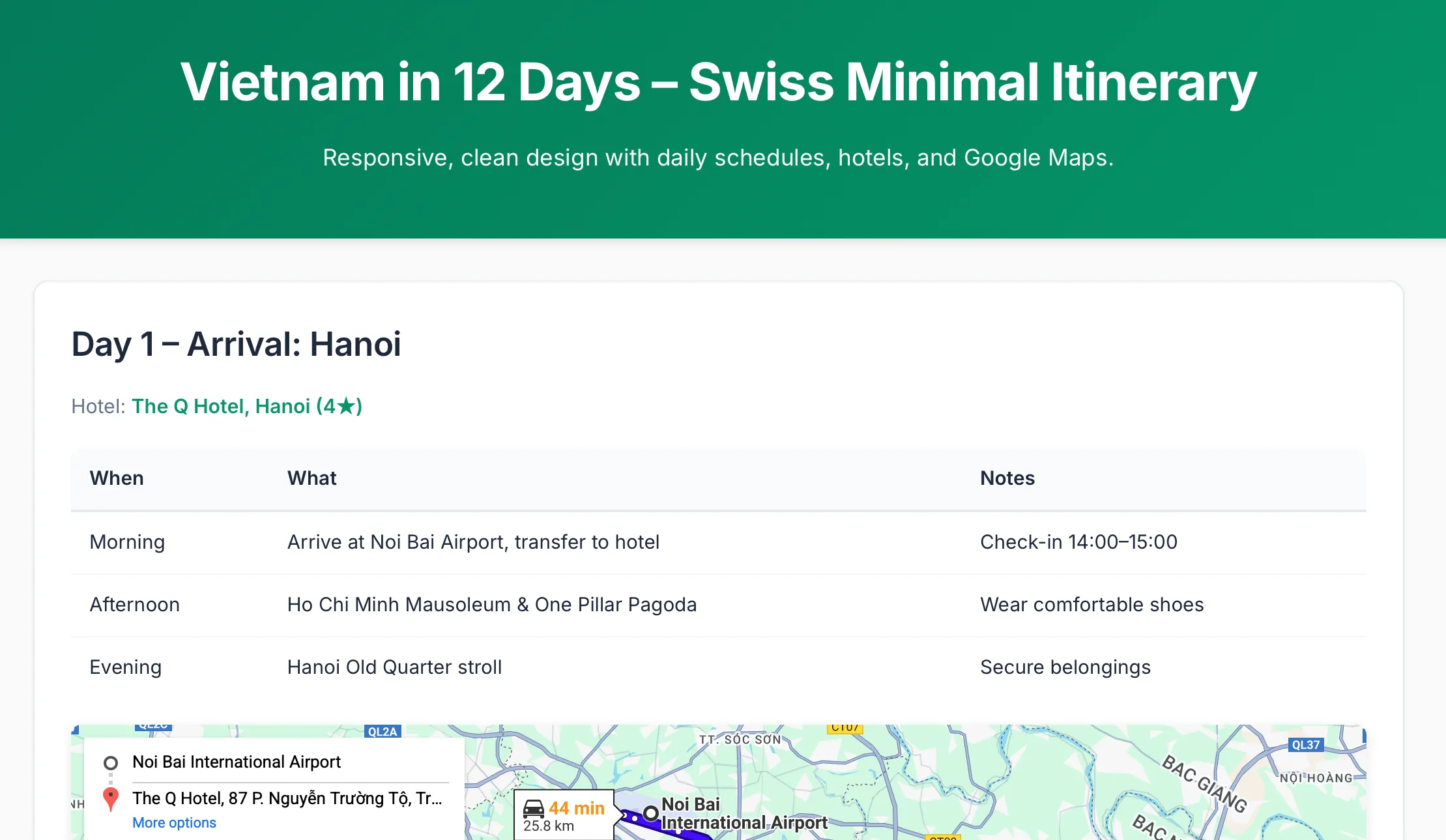
Task: Click the red destination pin icon
Action: pos(111,798)
